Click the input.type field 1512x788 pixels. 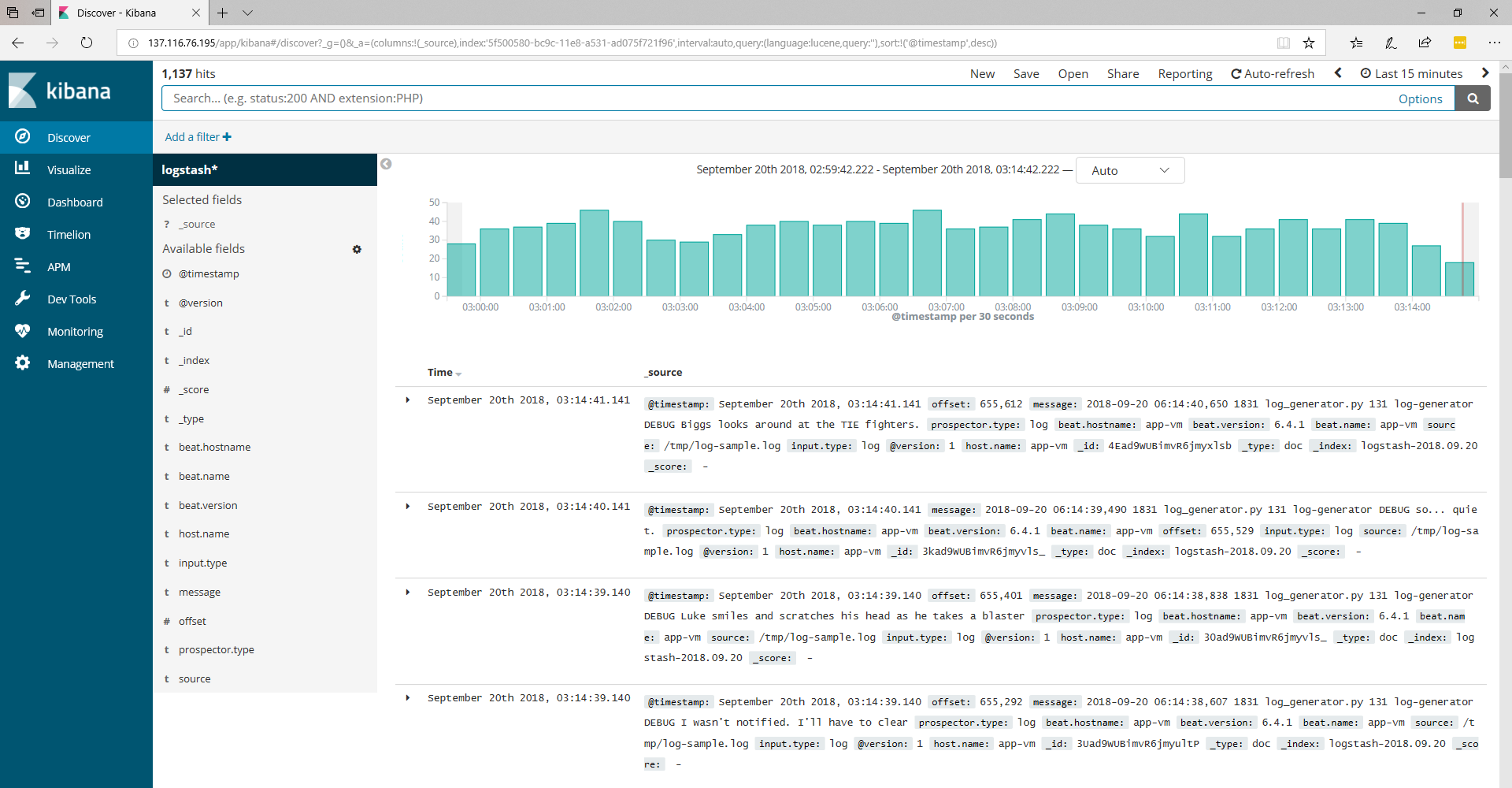pyautogui.click(x=202, y=563)
